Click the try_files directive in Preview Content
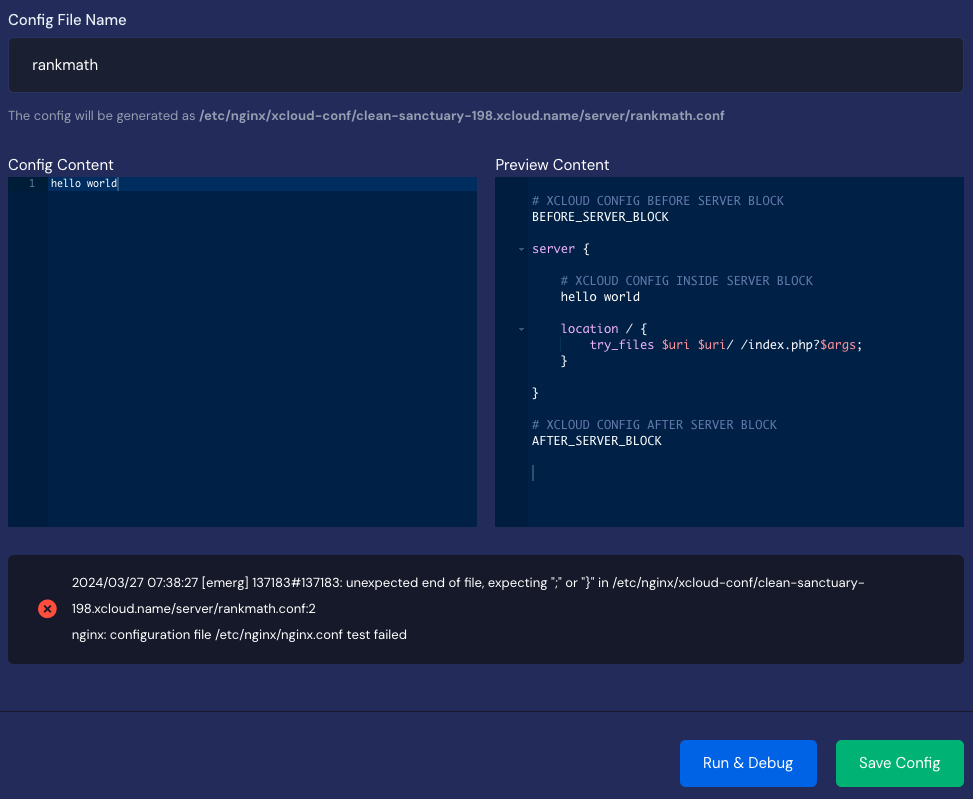Screen dimensions: 973x799 tap(620, 344)
